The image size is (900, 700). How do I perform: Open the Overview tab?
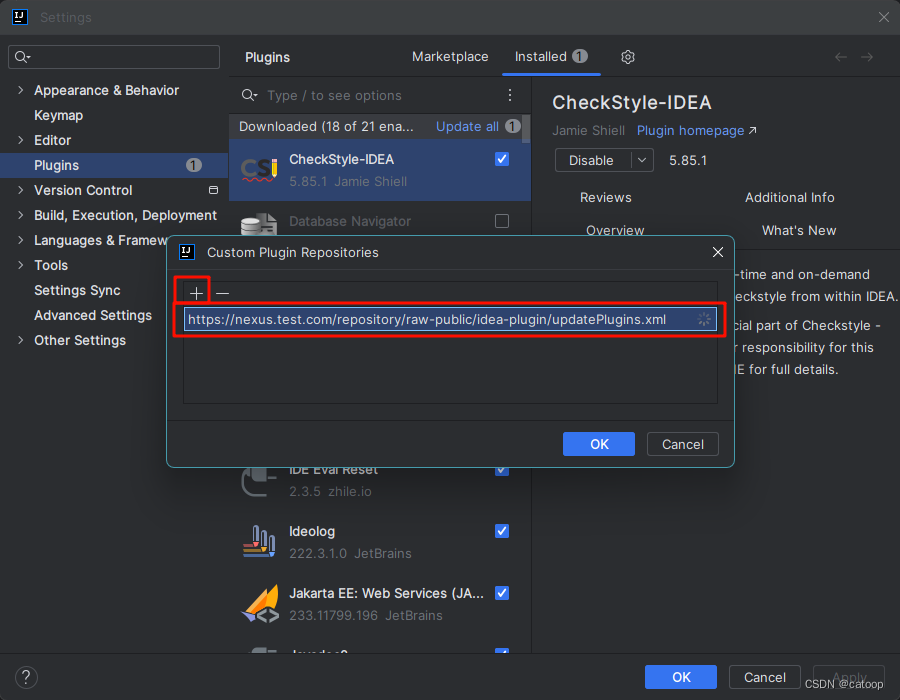[x=615, y=230]
